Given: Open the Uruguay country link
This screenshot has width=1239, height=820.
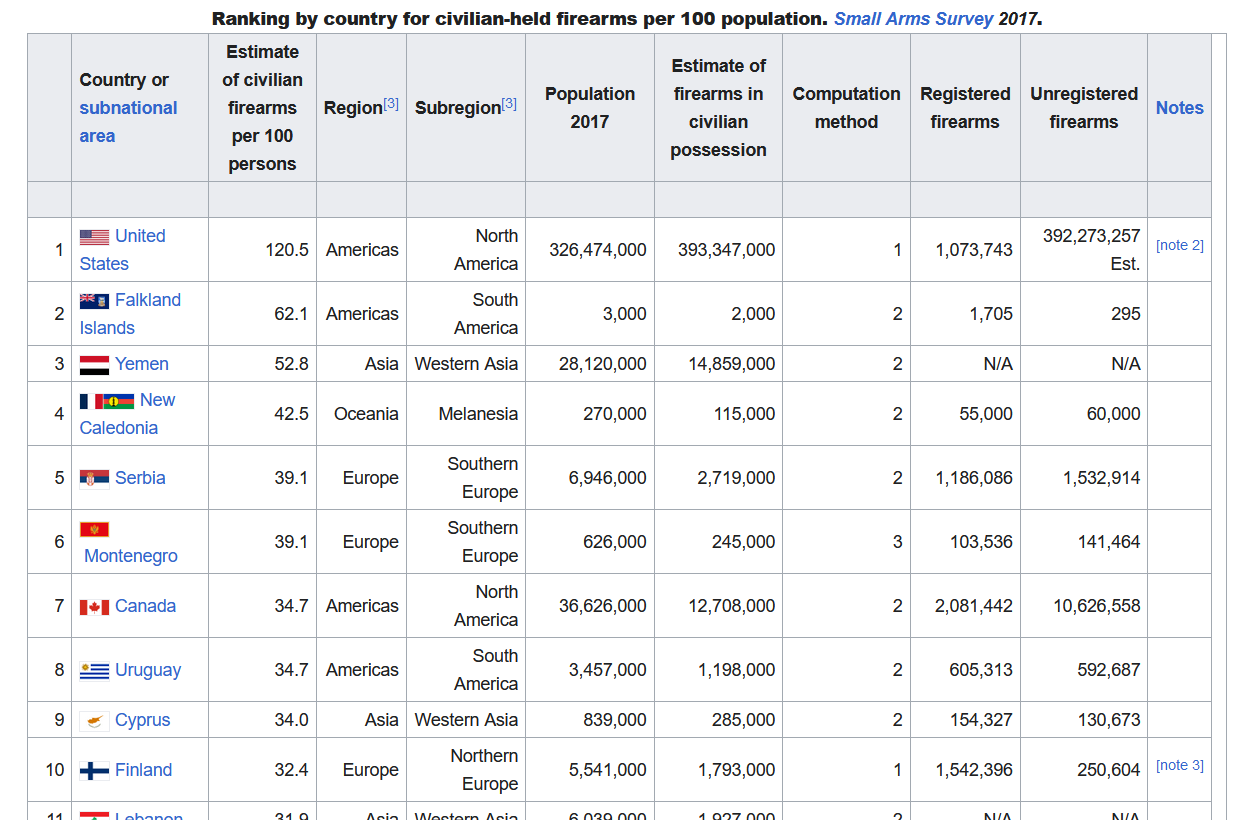Looking at the screenshot, I should pos(148,670).
